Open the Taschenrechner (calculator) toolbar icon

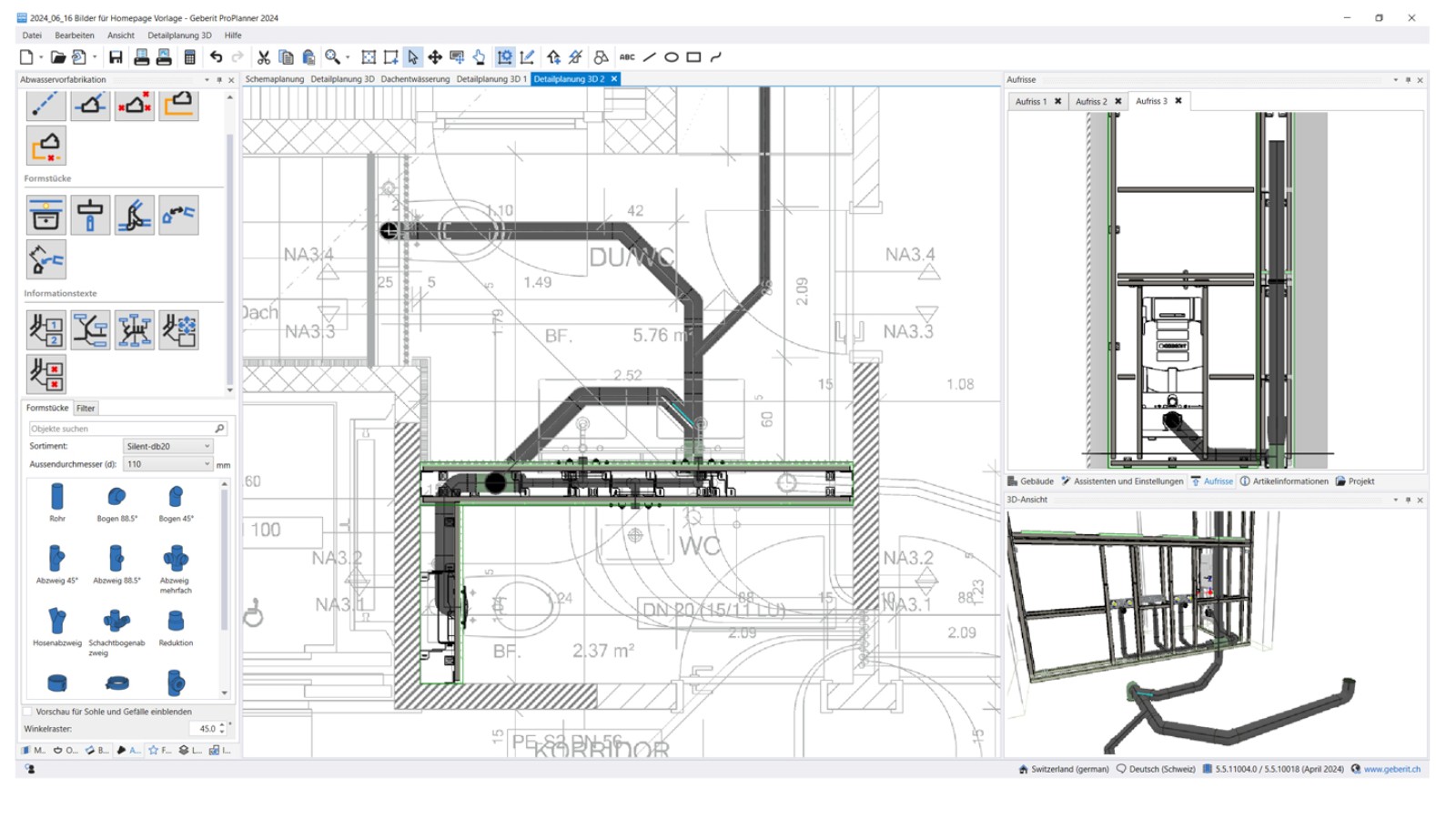pos(189,56)
